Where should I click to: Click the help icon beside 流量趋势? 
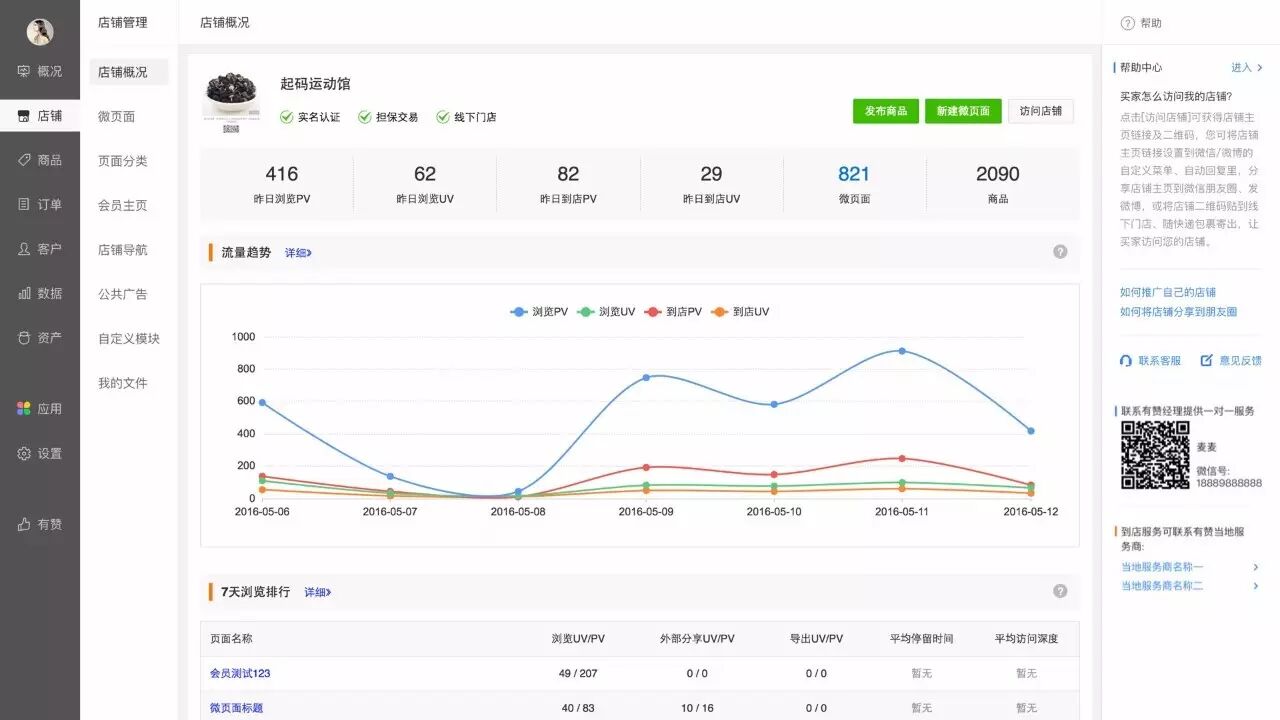coord(1060,252)
